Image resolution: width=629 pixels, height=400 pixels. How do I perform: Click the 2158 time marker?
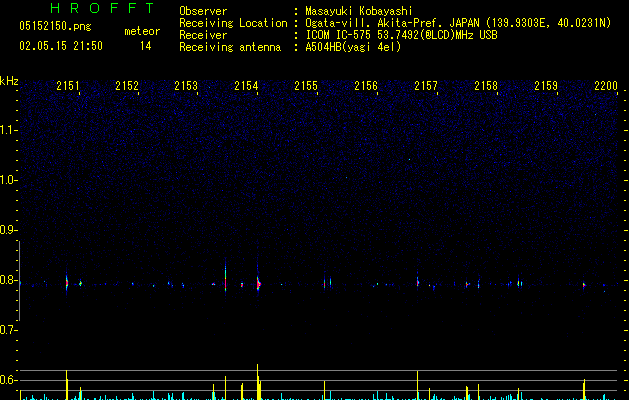[486, 85]
